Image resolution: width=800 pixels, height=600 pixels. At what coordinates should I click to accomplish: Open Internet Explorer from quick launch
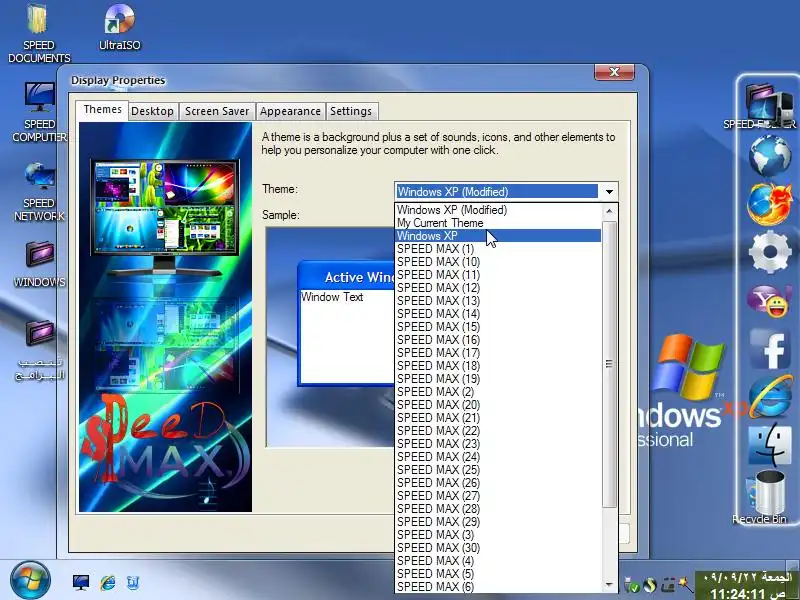pos(108,582)
